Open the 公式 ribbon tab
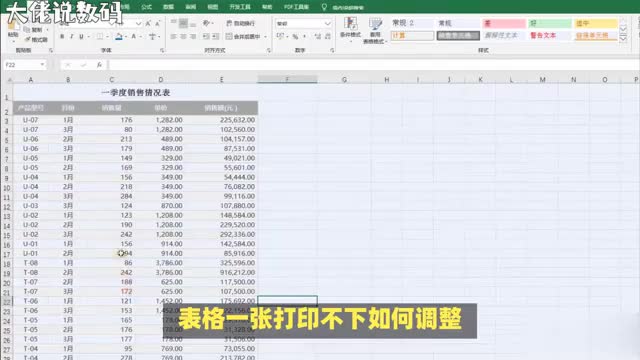The image size is (640, 360). pyautogui.click(x=147, y=7)
